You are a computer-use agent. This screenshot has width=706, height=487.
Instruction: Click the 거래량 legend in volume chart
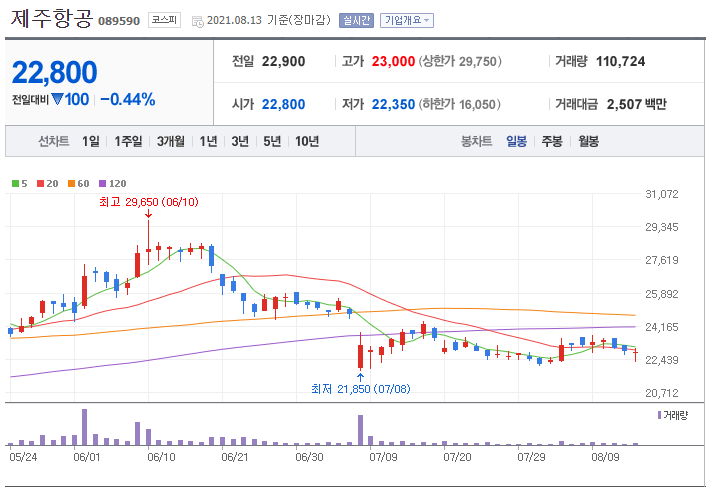coord(673,415)
